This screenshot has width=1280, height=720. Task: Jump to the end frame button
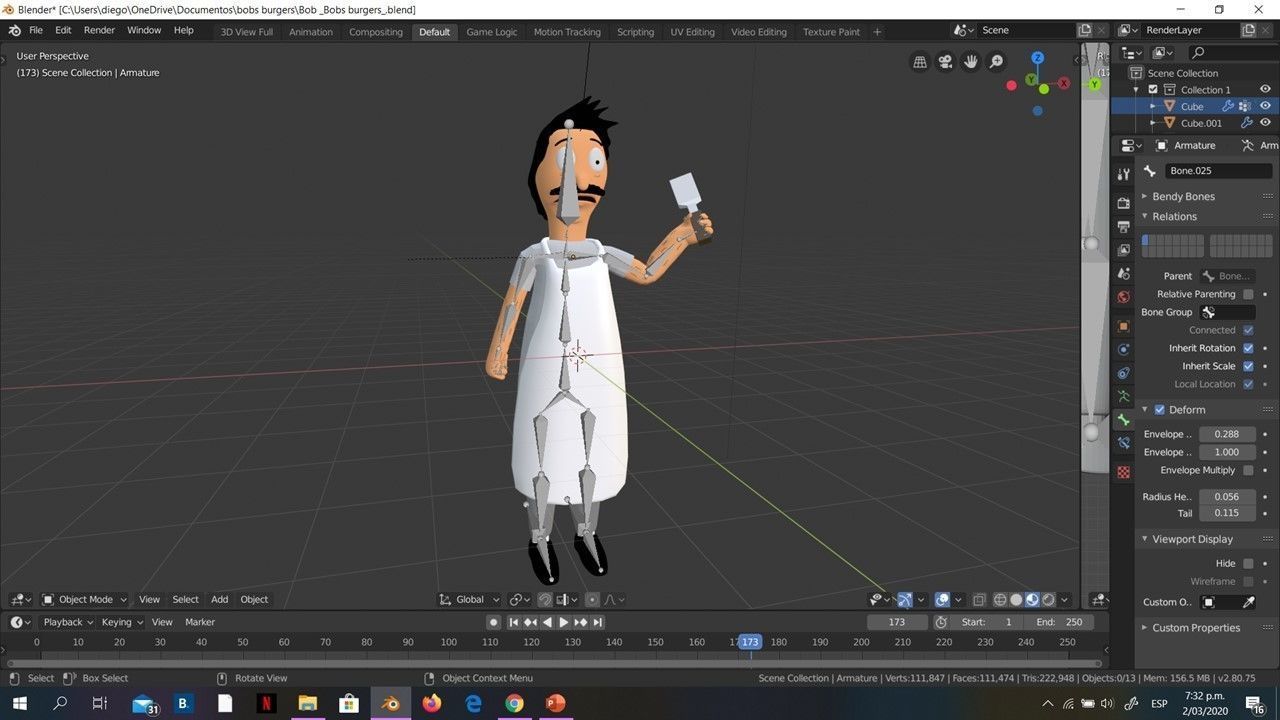(x=598, y=622)
